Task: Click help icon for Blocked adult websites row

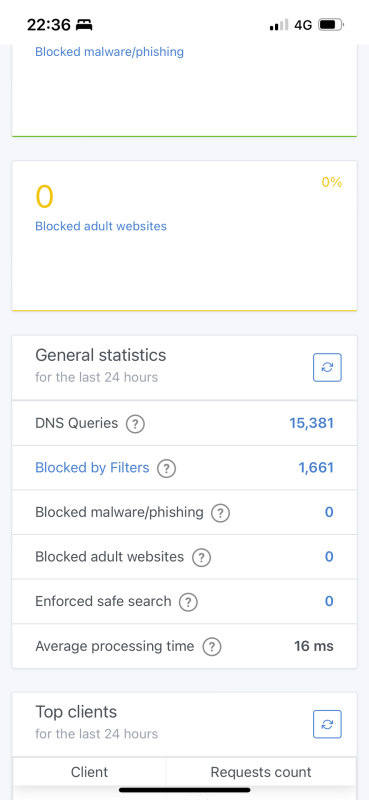Action: 201,557
